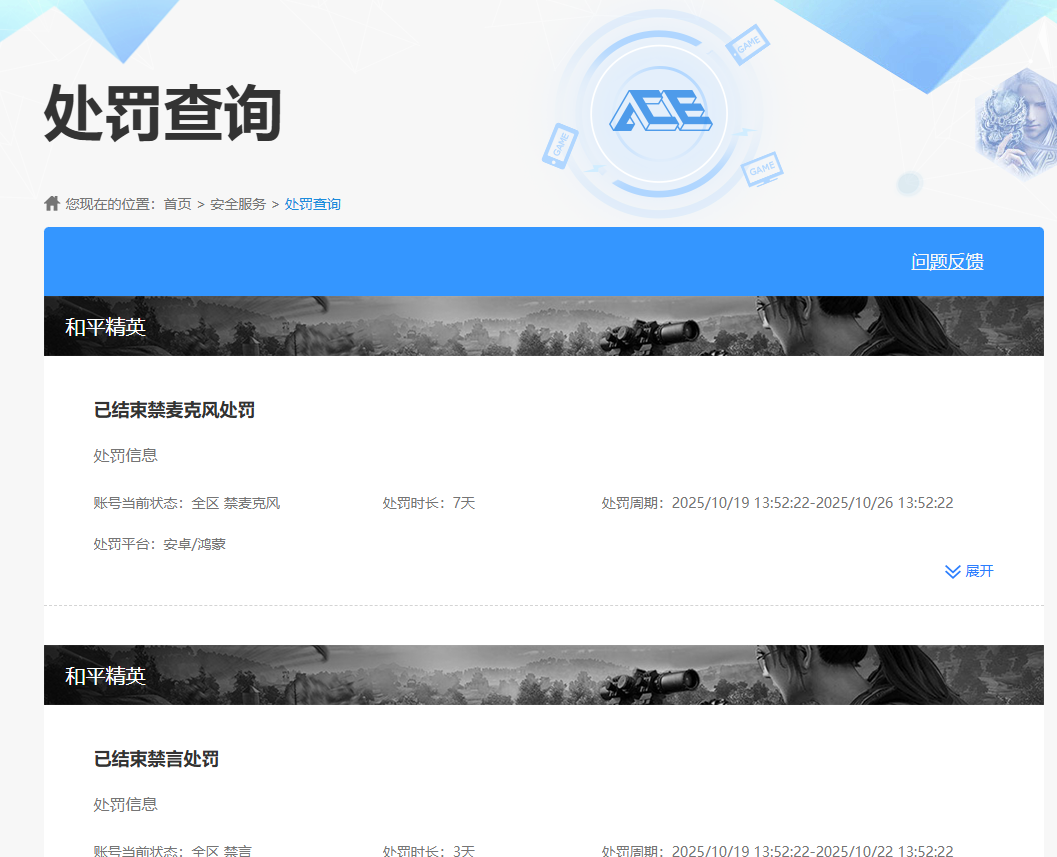The height and width of the screenshot is (857, 1057).
Task: Click the 和平精英 banner above the 禁言 record
Action: [543, 675]
